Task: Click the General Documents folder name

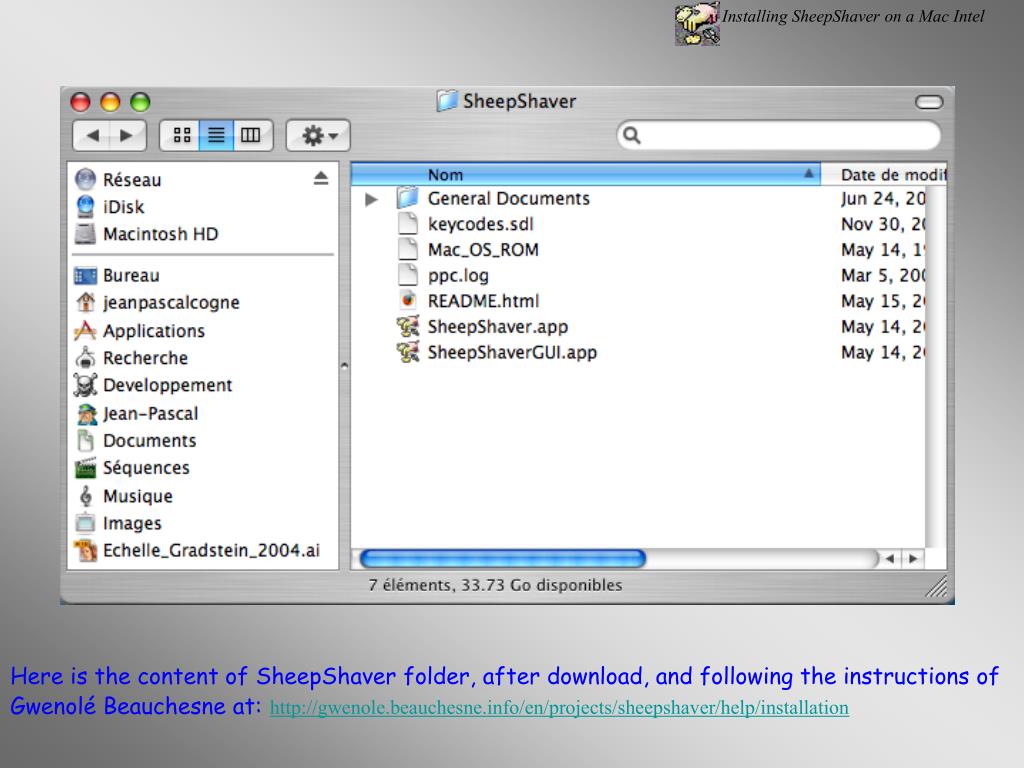Action: pyautogui.click(x=509, y=199)
